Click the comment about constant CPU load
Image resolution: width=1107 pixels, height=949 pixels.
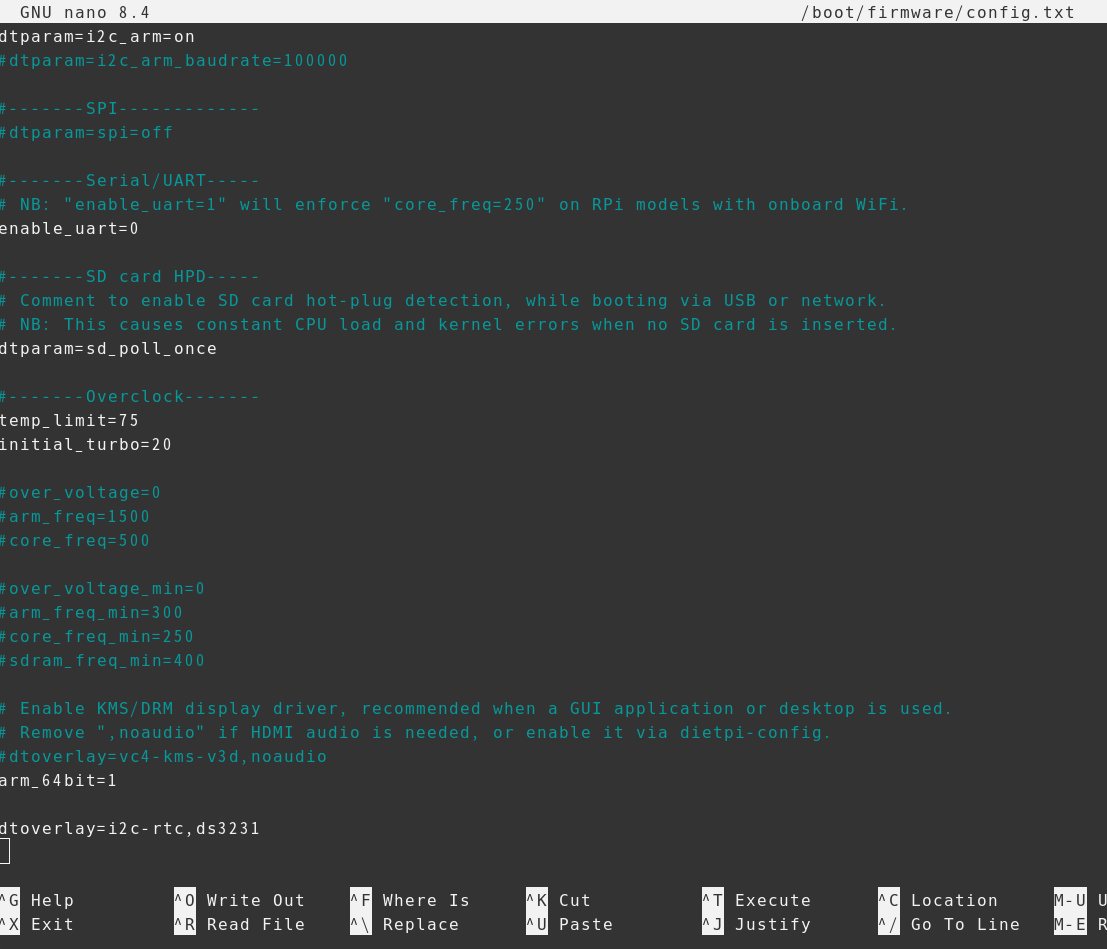tap(449, 325)
